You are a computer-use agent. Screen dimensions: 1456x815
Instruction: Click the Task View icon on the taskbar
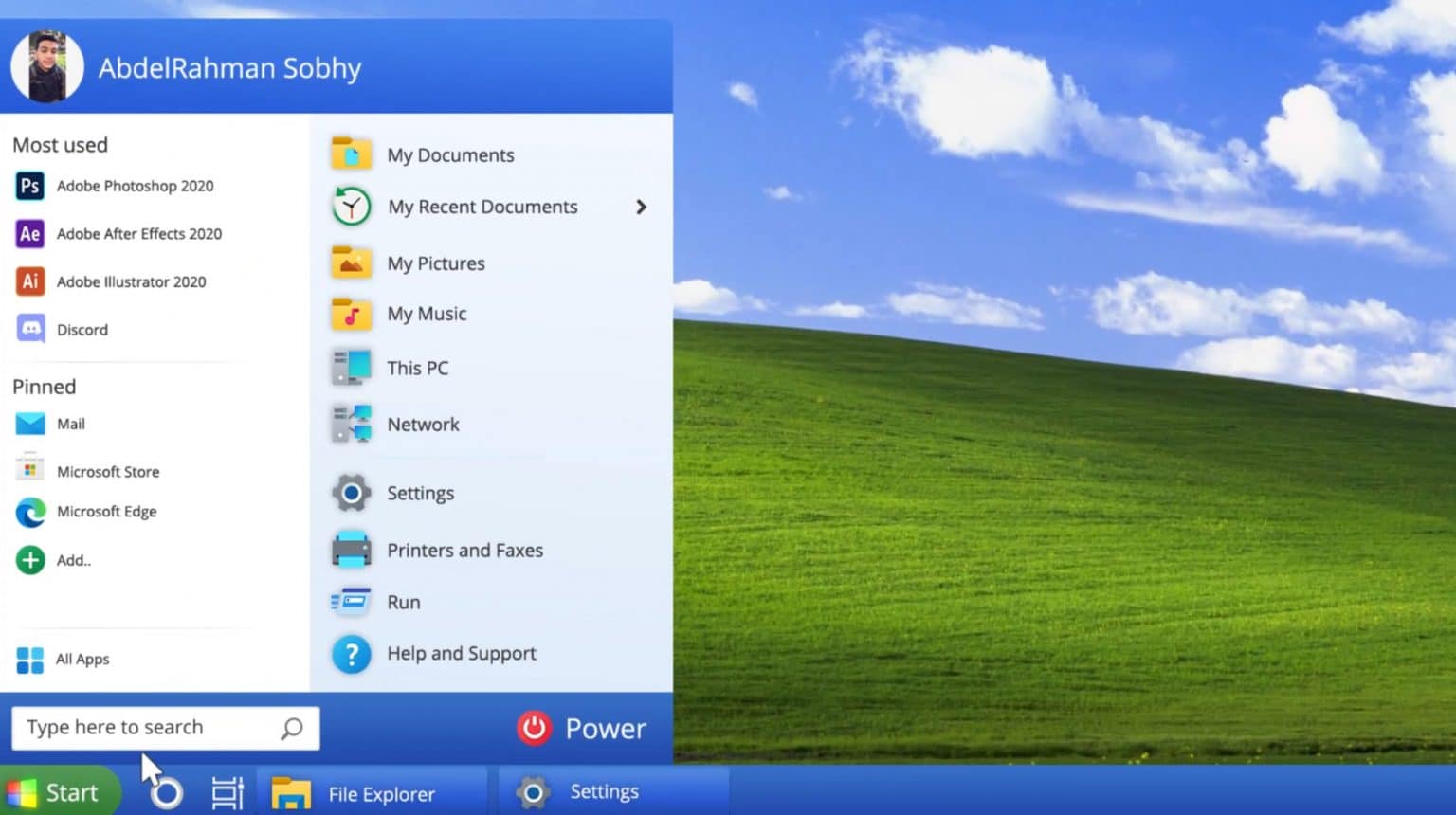[x=227, y=792]
